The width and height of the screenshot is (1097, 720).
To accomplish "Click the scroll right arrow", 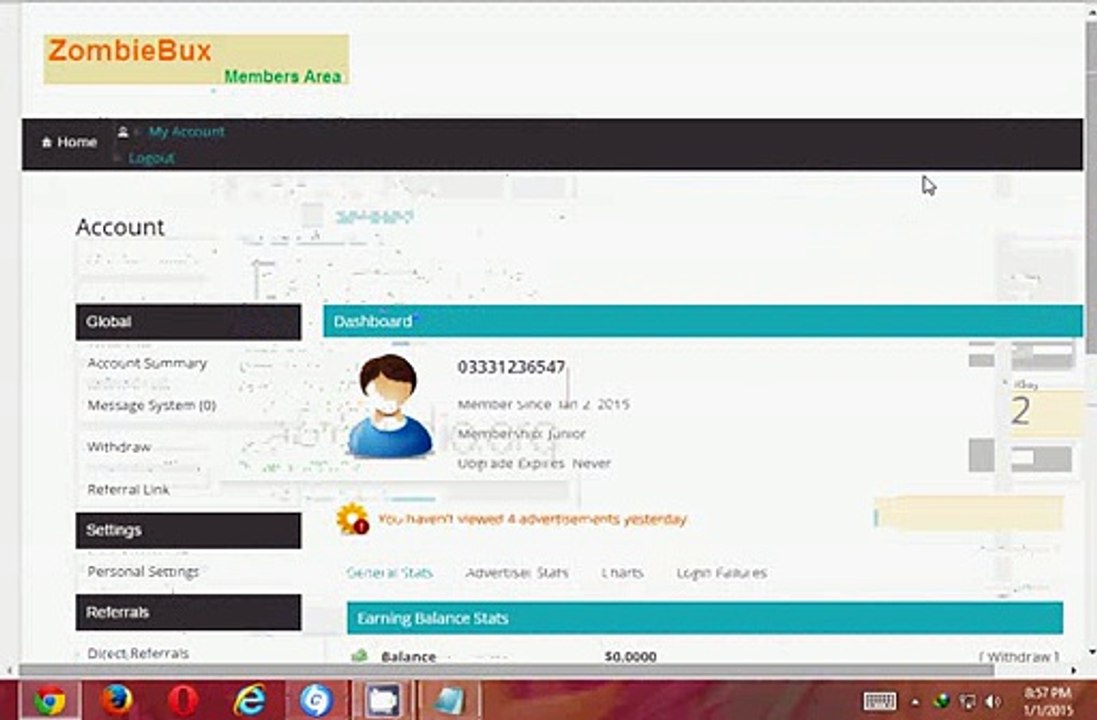I will [x=1074, y=671].
